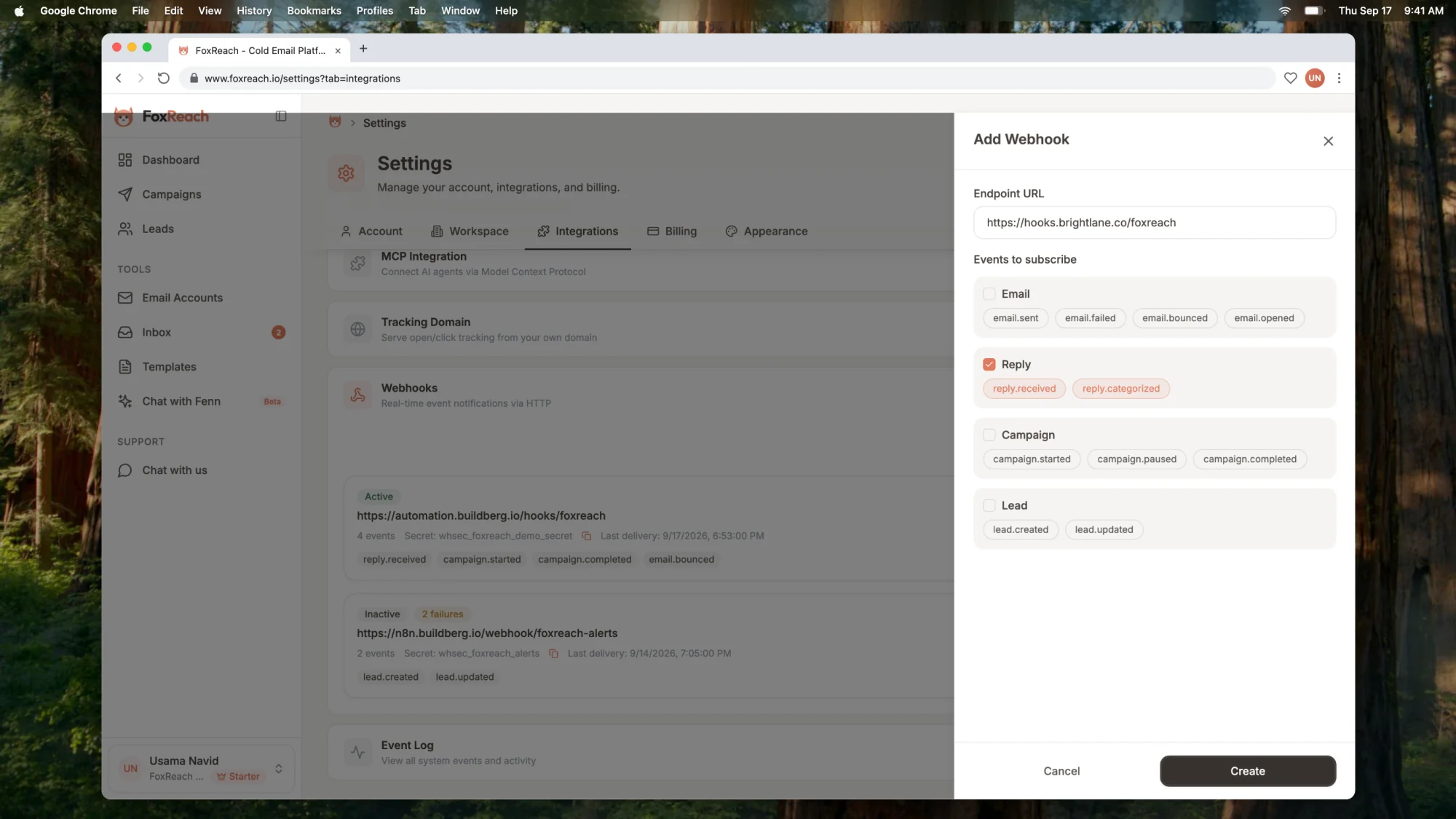Click the Settings gear icon

[x=346, y=173]
